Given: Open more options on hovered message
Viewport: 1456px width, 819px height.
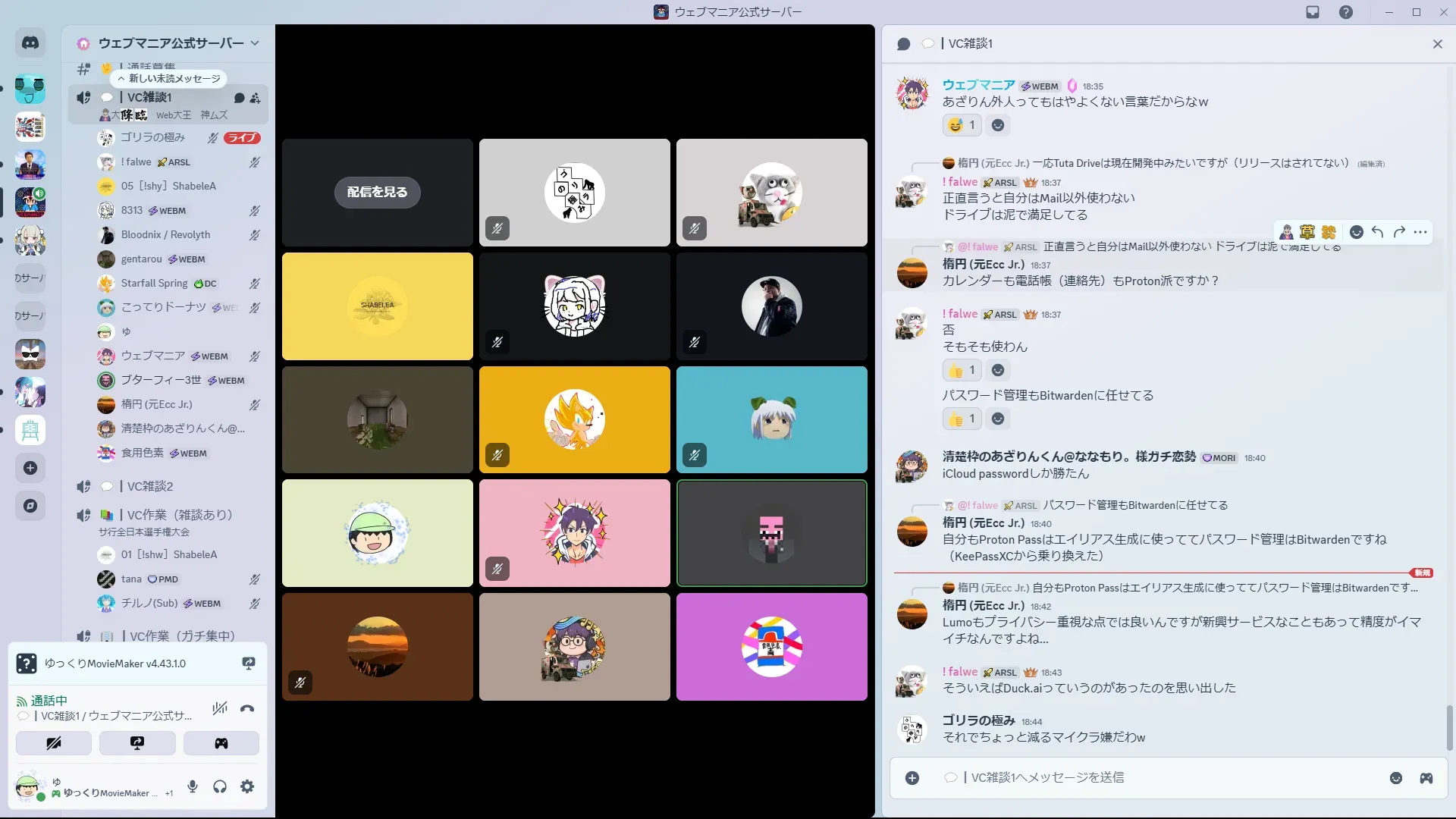Looking at the screenshot, I should tap(1420, 232).
